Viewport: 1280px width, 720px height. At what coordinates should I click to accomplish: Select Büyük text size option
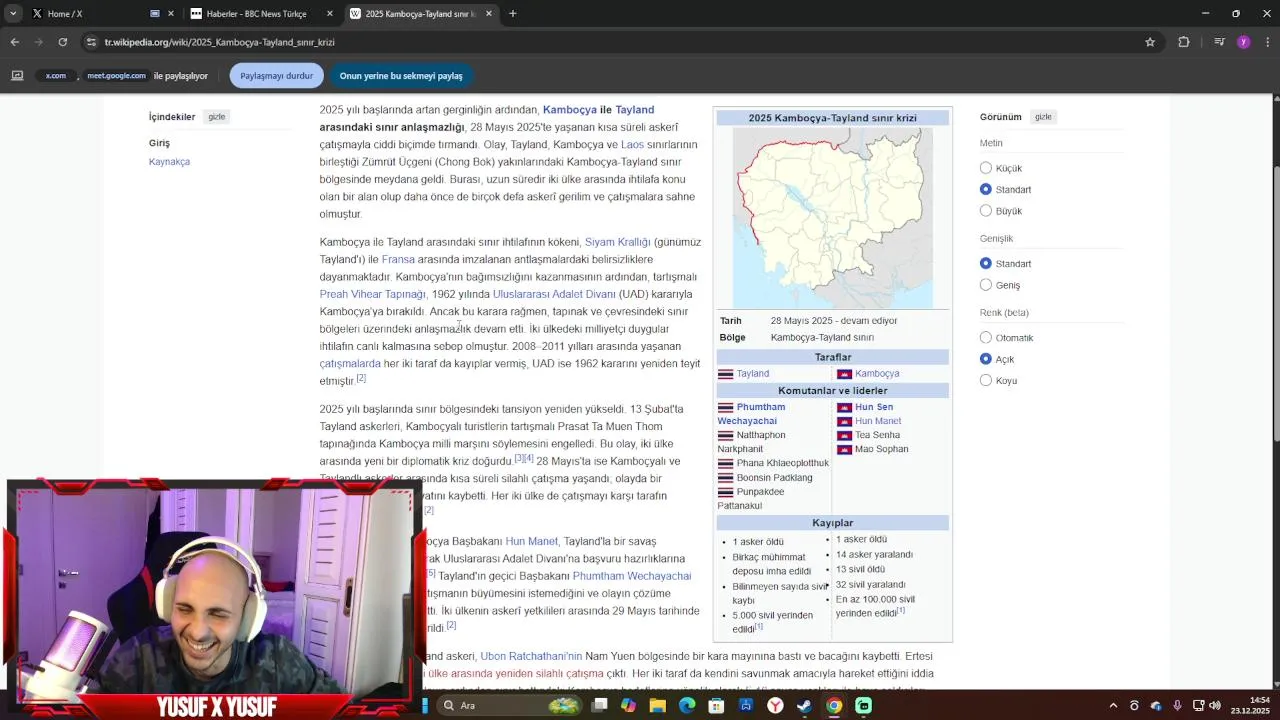(986, 211)
